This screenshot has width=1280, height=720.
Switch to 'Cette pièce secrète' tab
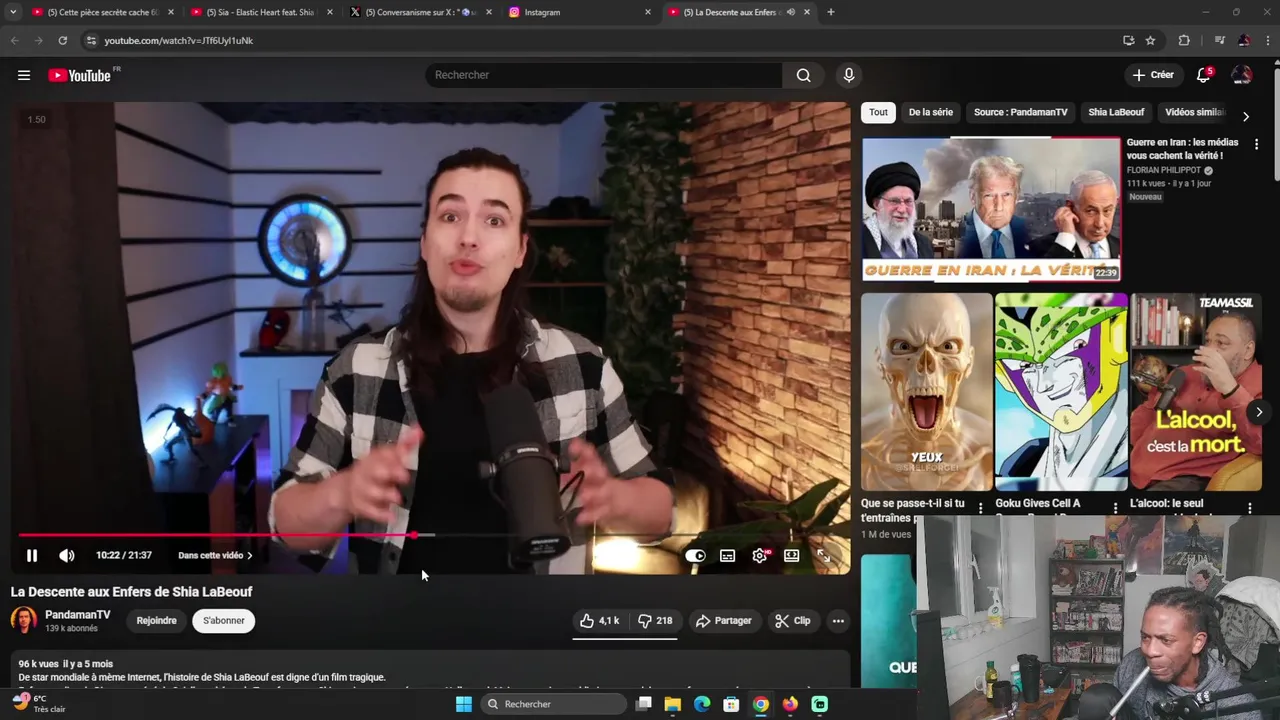102,12
